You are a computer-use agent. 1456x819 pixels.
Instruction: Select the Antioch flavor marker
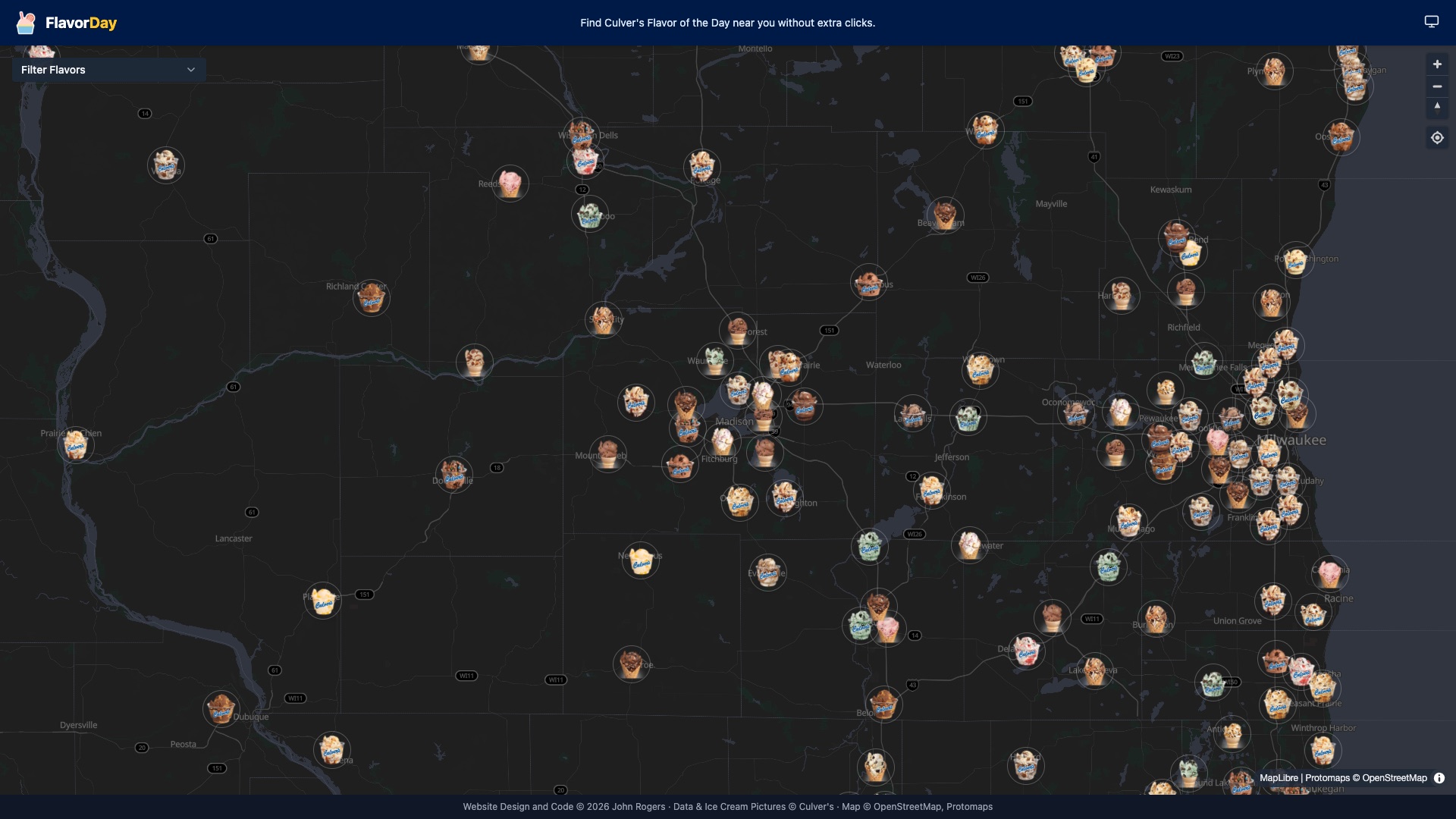click(1232, 733)
